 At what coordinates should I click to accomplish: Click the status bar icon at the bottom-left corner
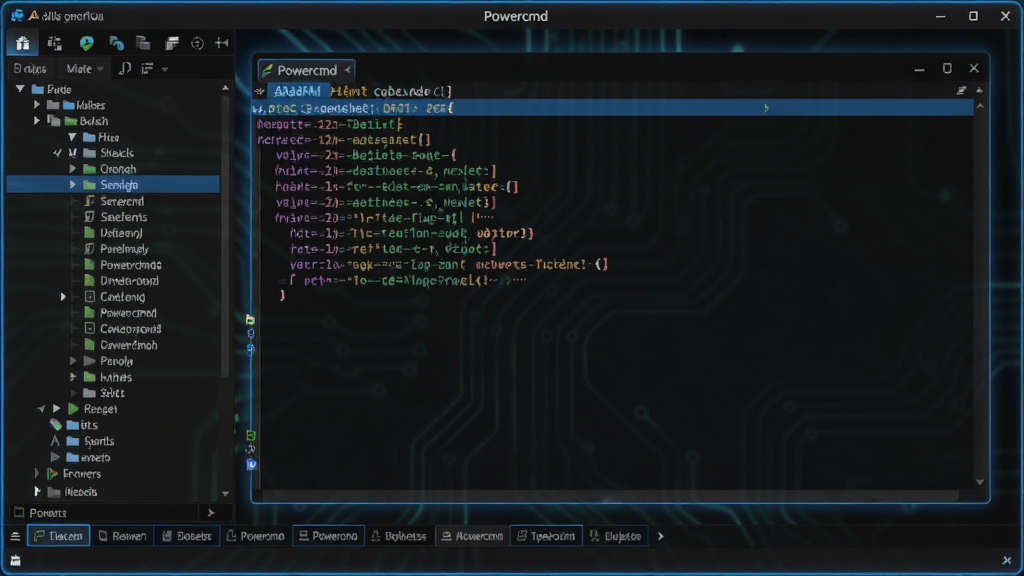16,560
